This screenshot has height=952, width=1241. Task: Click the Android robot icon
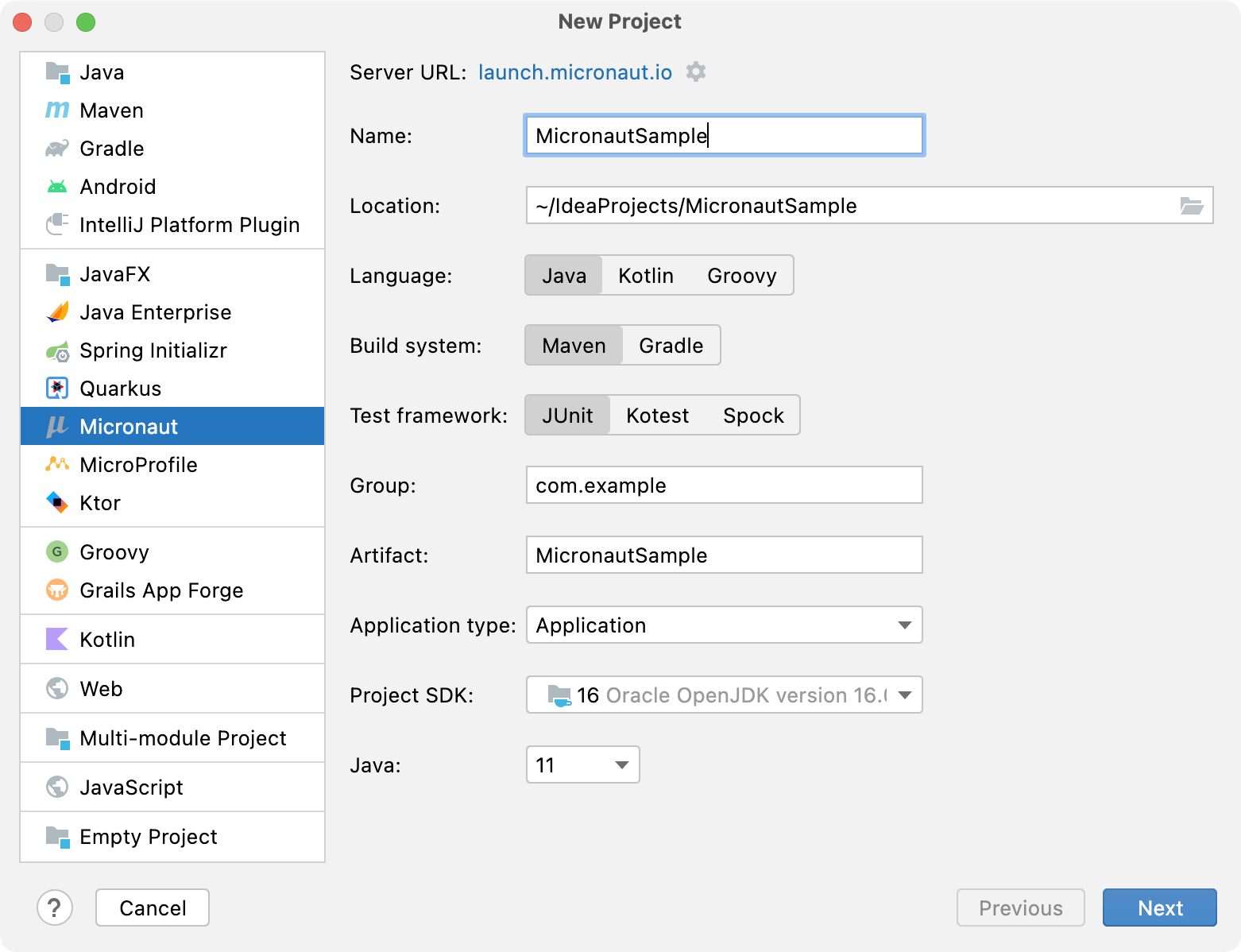(57, 187)
